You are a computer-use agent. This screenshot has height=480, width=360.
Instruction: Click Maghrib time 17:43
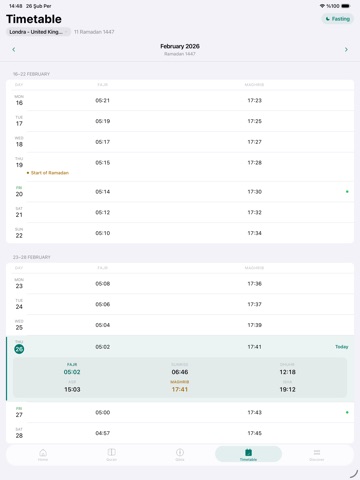tap(255, 412)
